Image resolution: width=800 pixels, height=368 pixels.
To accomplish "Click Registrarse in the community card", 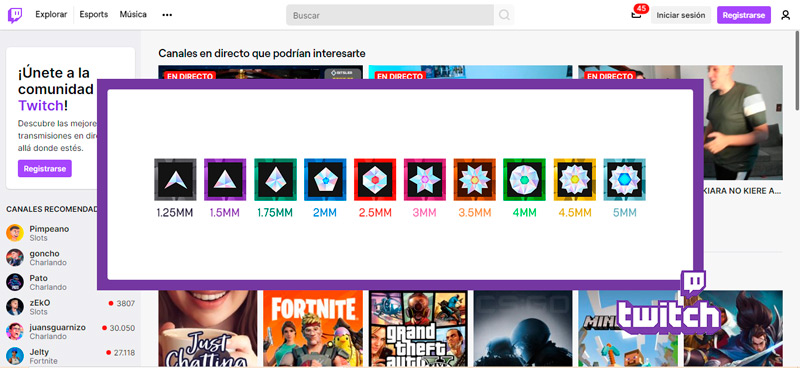I will pyautogui.click(x=45, y=168).
